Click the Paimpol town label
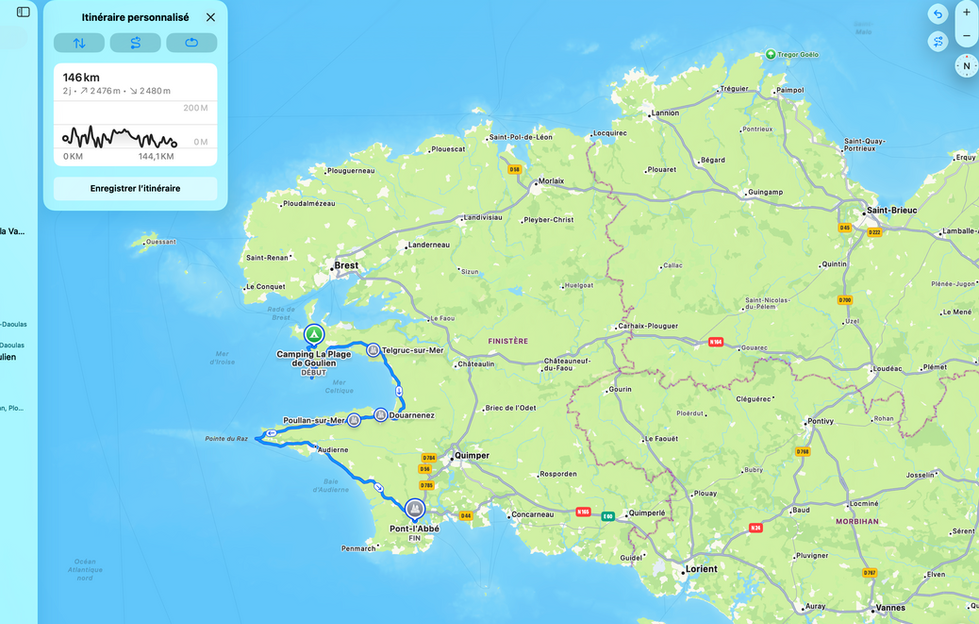The width and height of the screenshot is (979, 624). tap(790, 91)
